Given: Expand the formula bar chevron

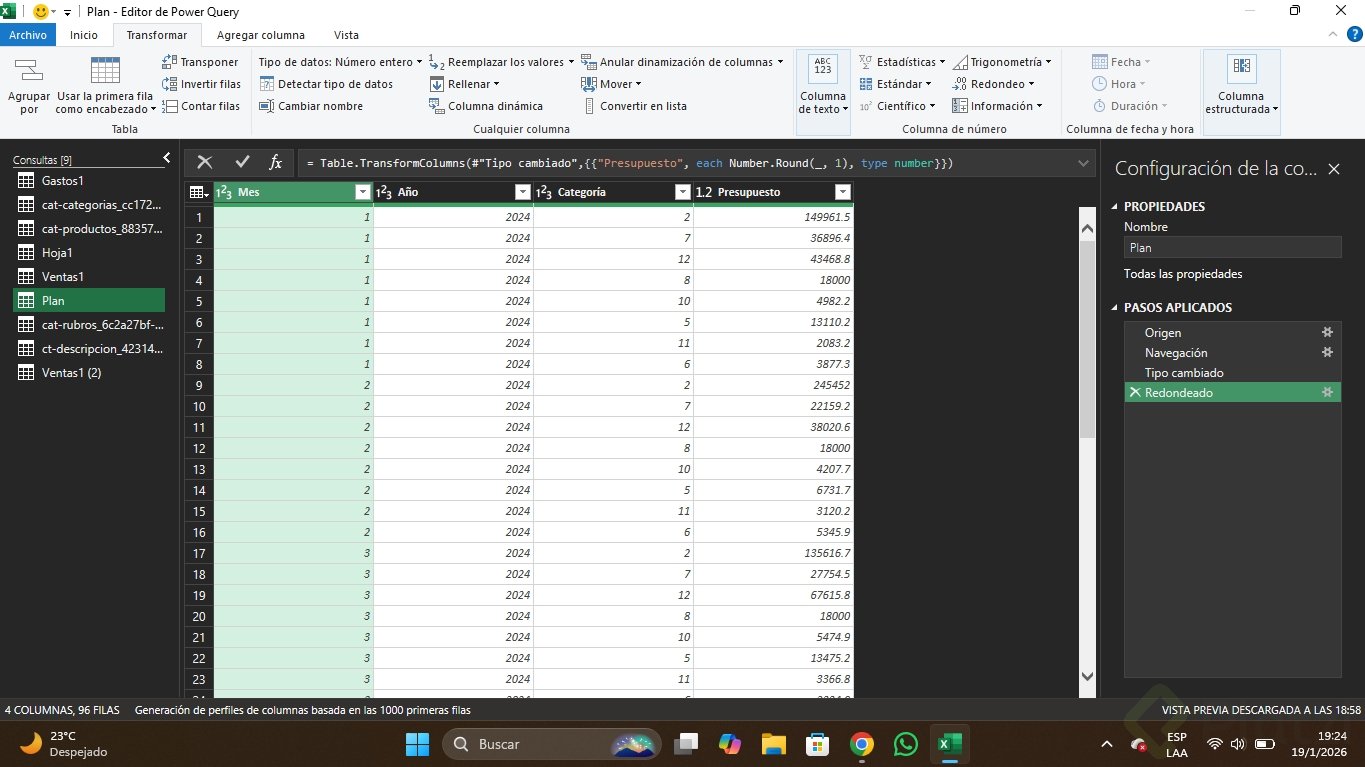Looking at the screenshot, I should click(1084, 162).
